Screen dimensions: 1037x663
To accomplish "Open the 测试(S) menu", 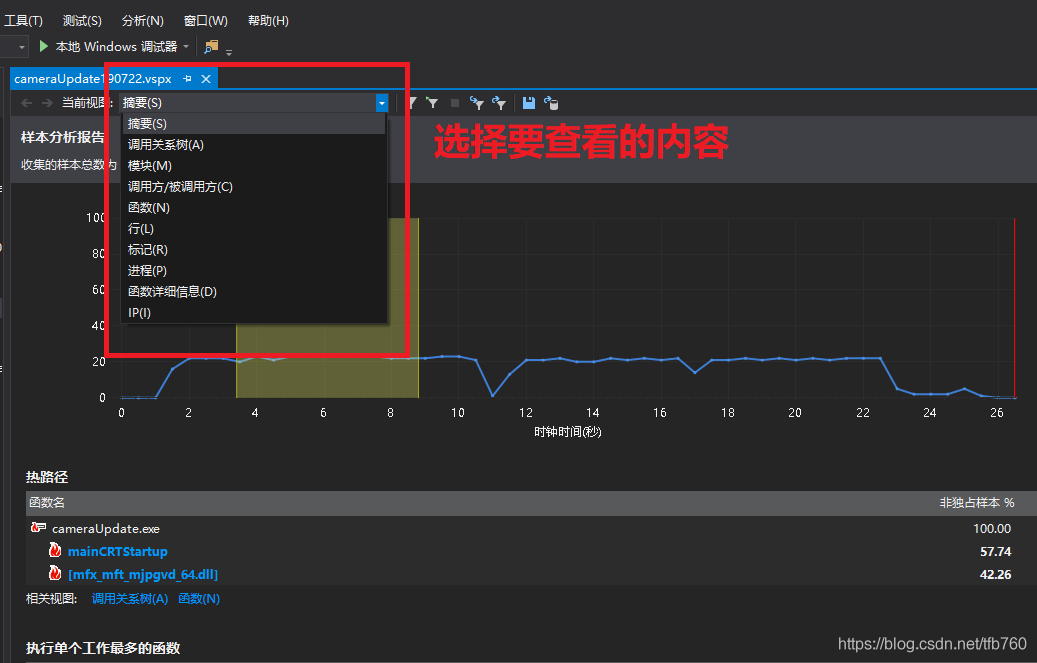I will (x=82, y=21).
